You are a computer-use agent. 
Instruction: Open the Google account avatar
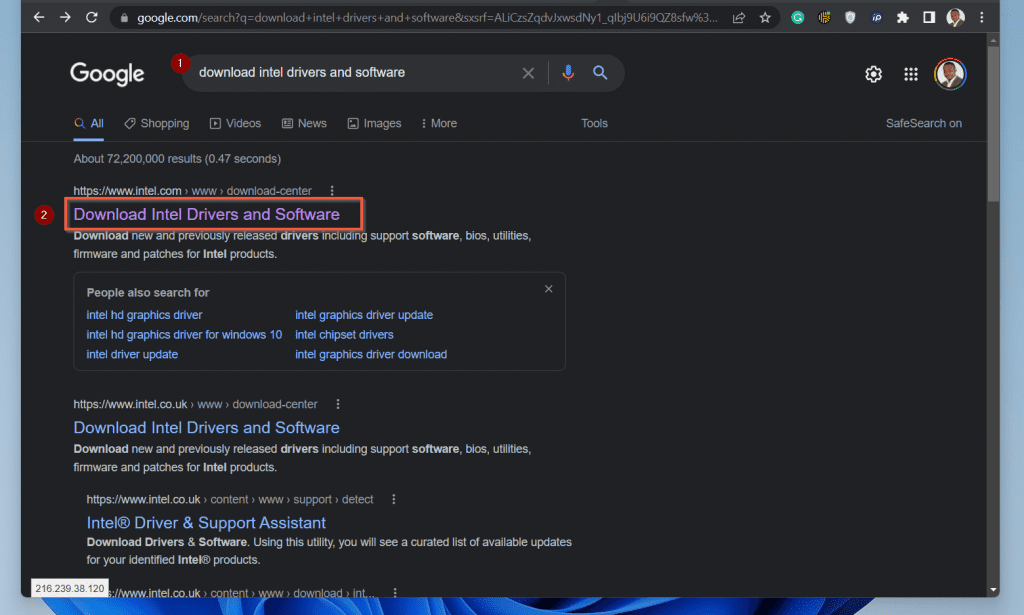(x=950, y=74)
